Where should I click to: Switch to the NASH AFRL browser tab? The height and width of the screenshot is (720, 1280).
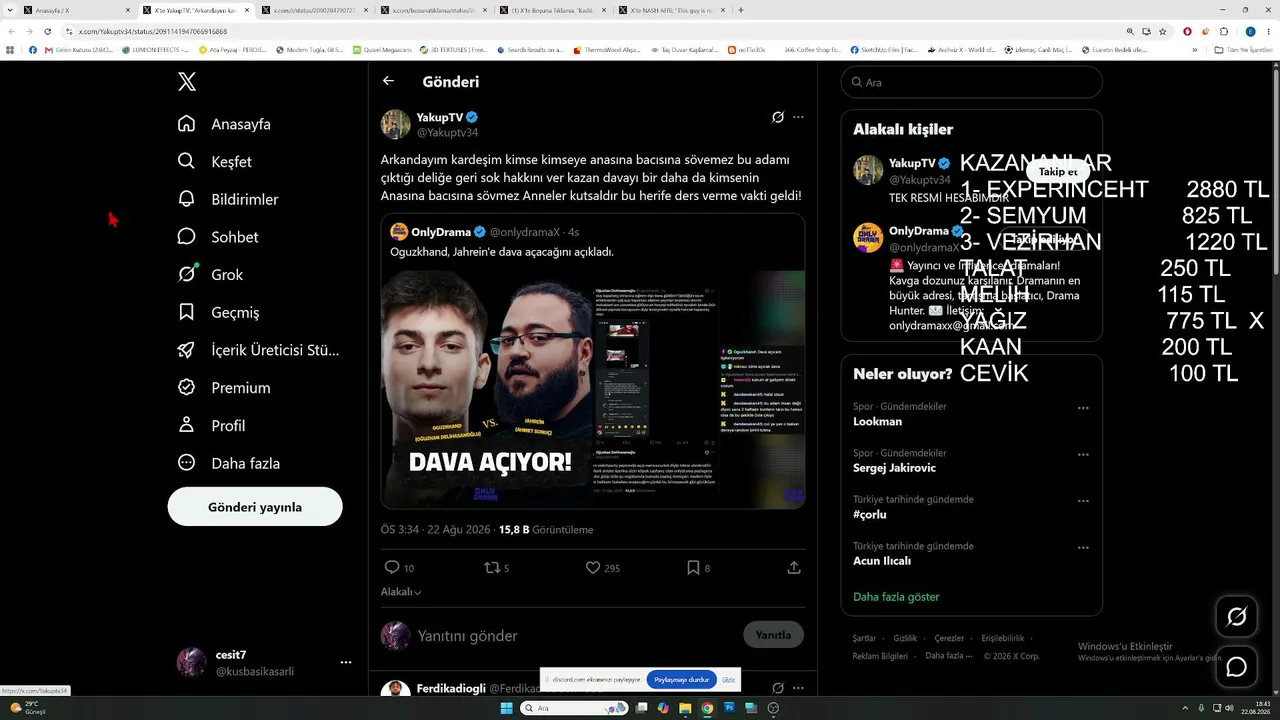671,10
